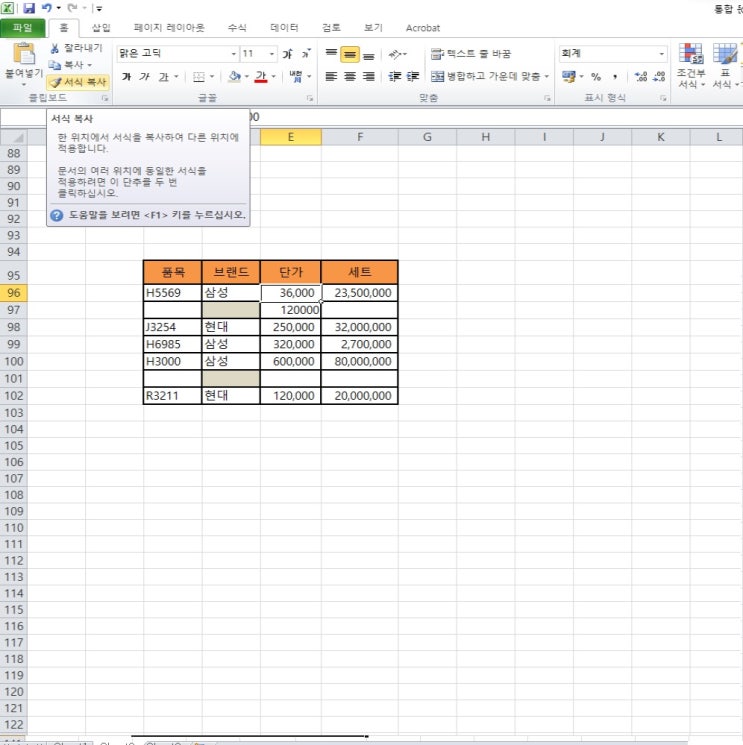This screenshot has width=743, height=745.
Task: Open File (파일) tab
Action: click(x=22, y=28)
